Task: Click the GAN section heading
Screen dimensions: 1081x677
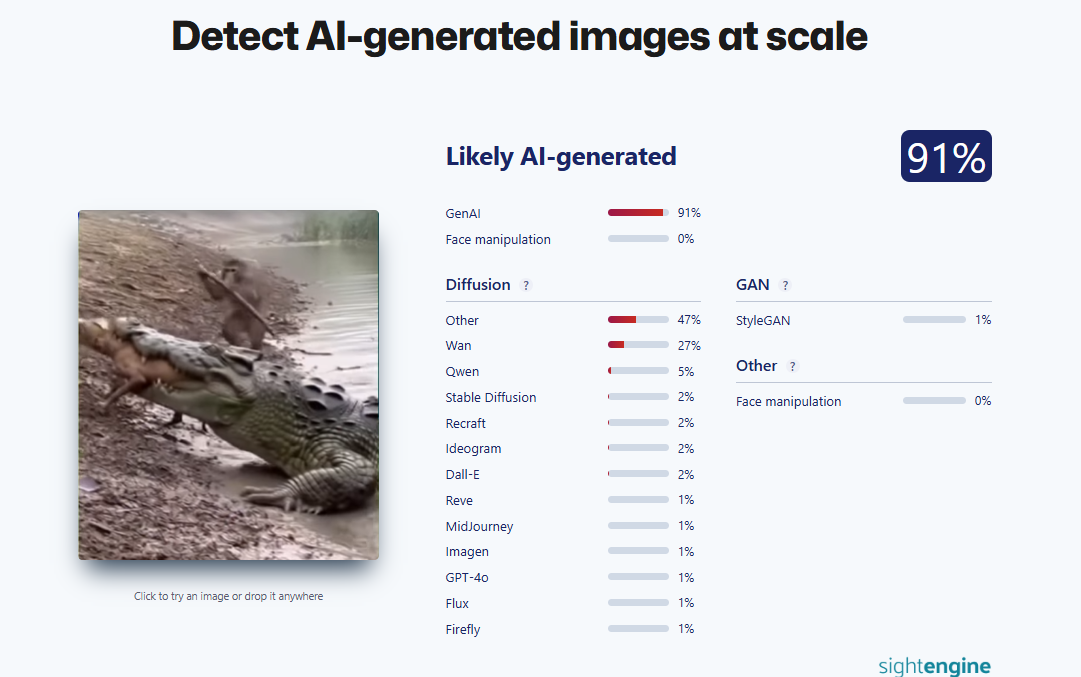Action: pos(753,285)
